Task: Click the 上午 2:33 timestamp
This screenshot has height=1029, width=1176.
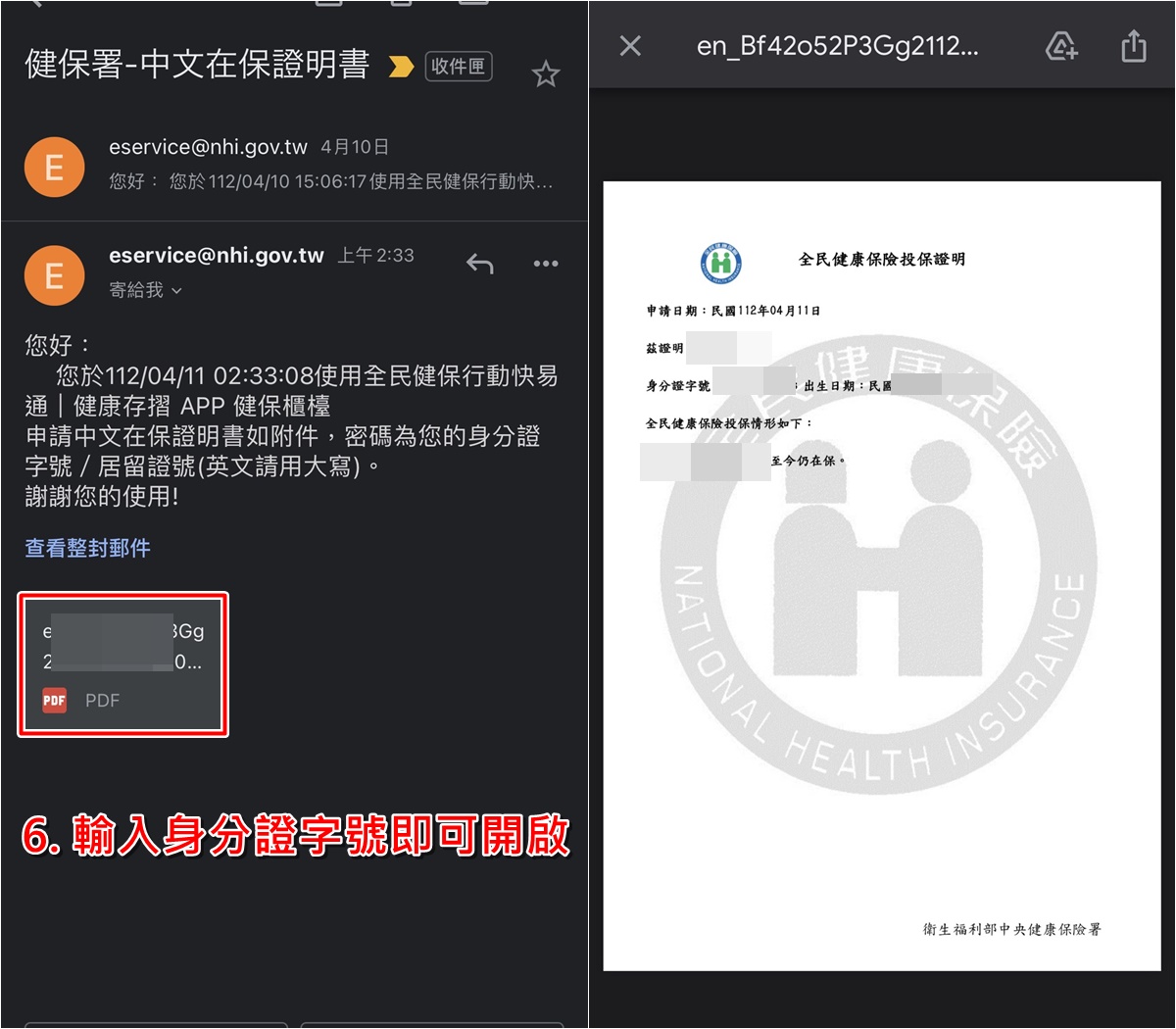Action: pyautogui.click(x=376, y=256)
